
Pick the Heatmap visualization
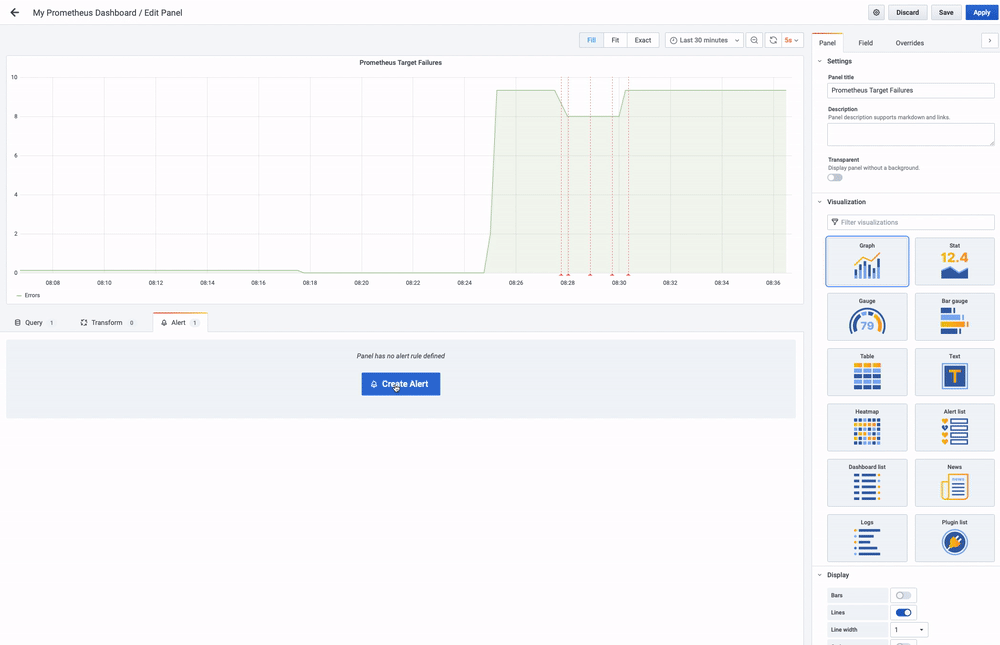[x=867, y=427]
